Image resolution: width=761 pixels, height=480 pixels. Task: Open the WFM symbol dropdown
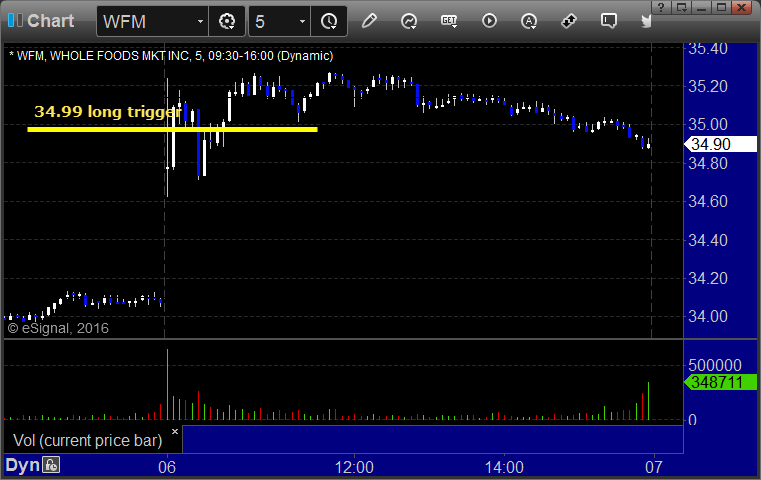point(200,21)
